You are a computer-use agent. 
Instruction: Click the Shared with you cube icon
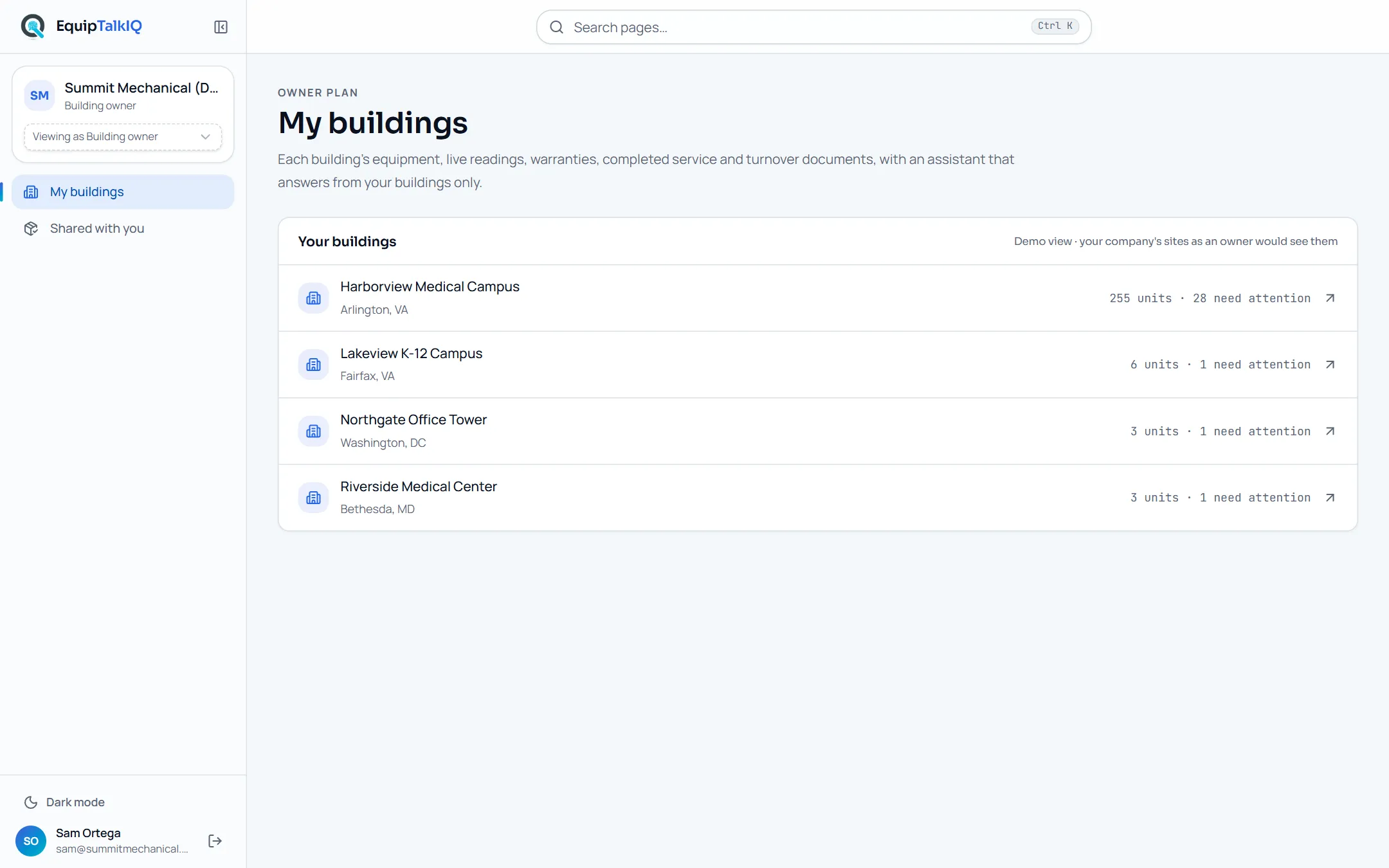pos(31,228)
